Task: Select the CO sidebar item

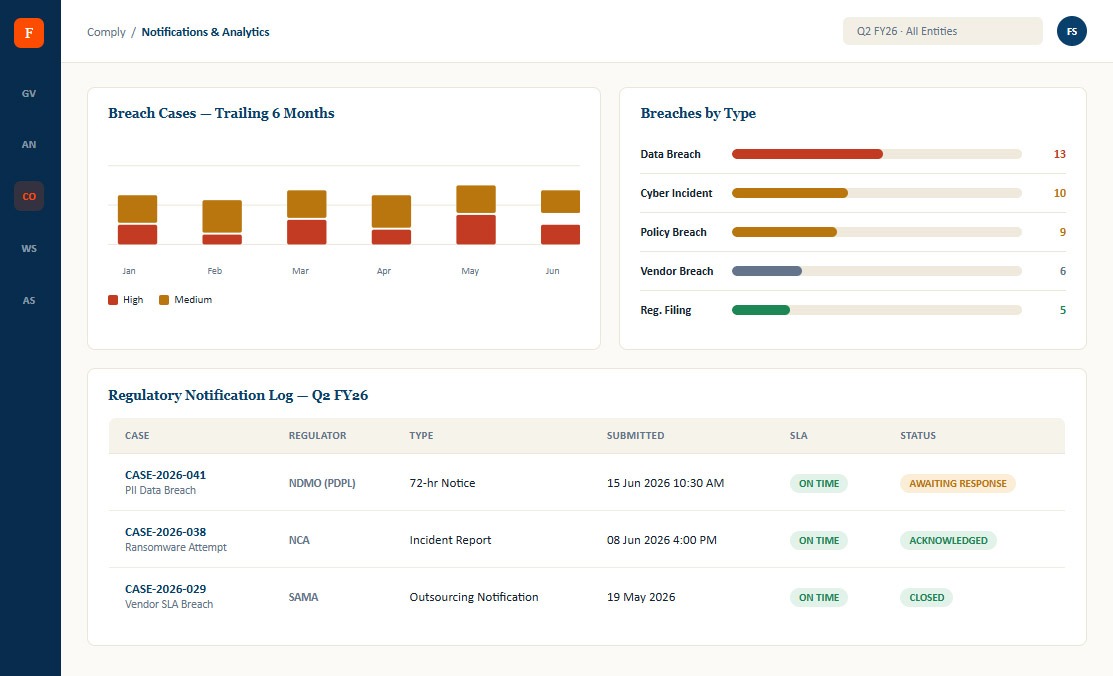Action: pos(29,196)
